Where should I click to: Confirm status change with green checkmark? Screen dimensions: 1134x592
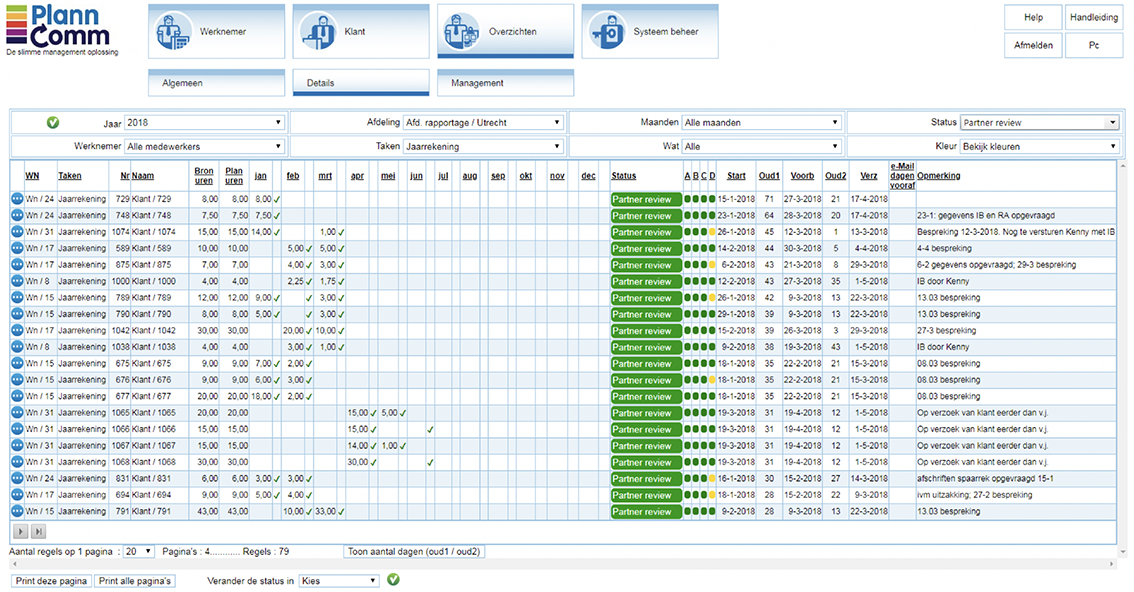(393, 580)
